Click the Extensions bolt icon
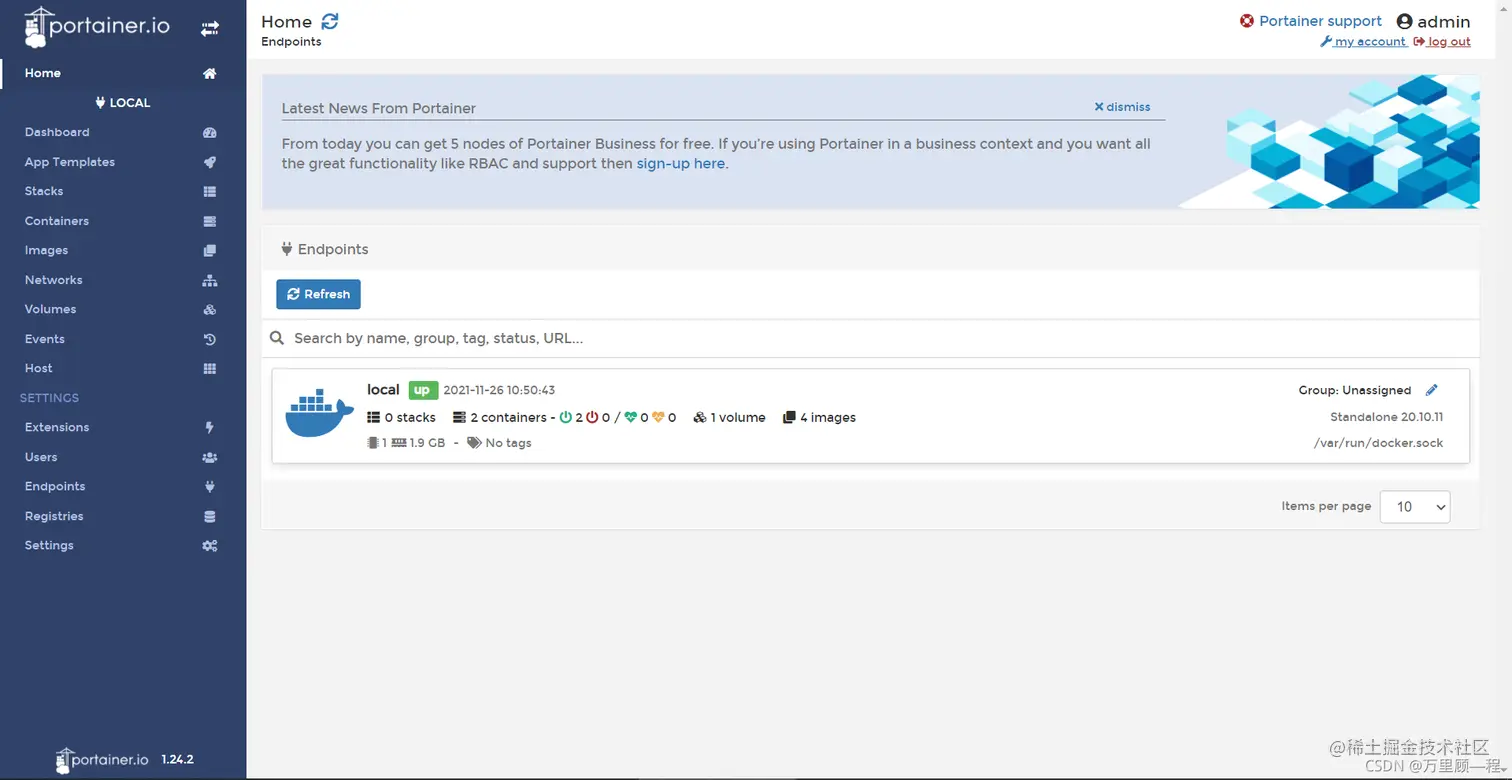Image resolution: width=1512 pixels, height=780 pixels. 209,427
